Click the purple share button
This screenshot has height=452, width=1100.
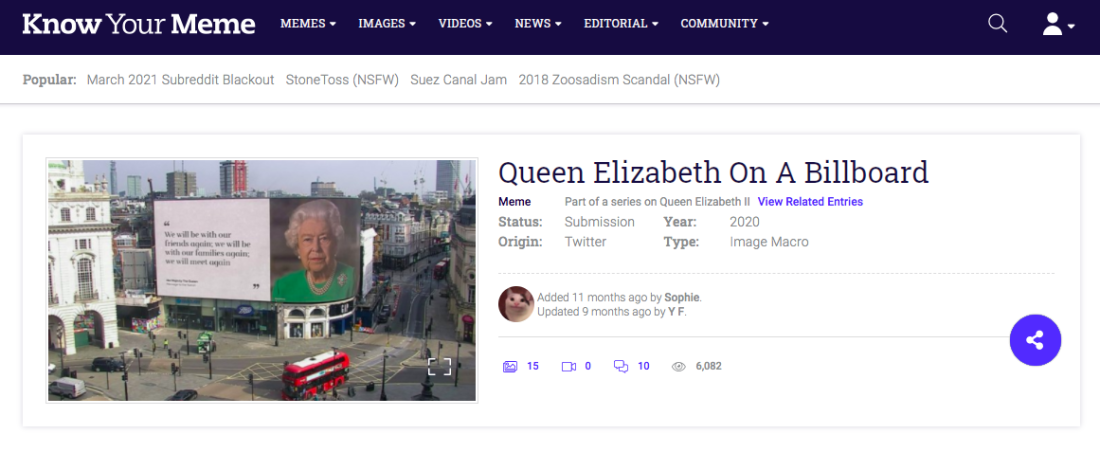(x=1035, y=340)
